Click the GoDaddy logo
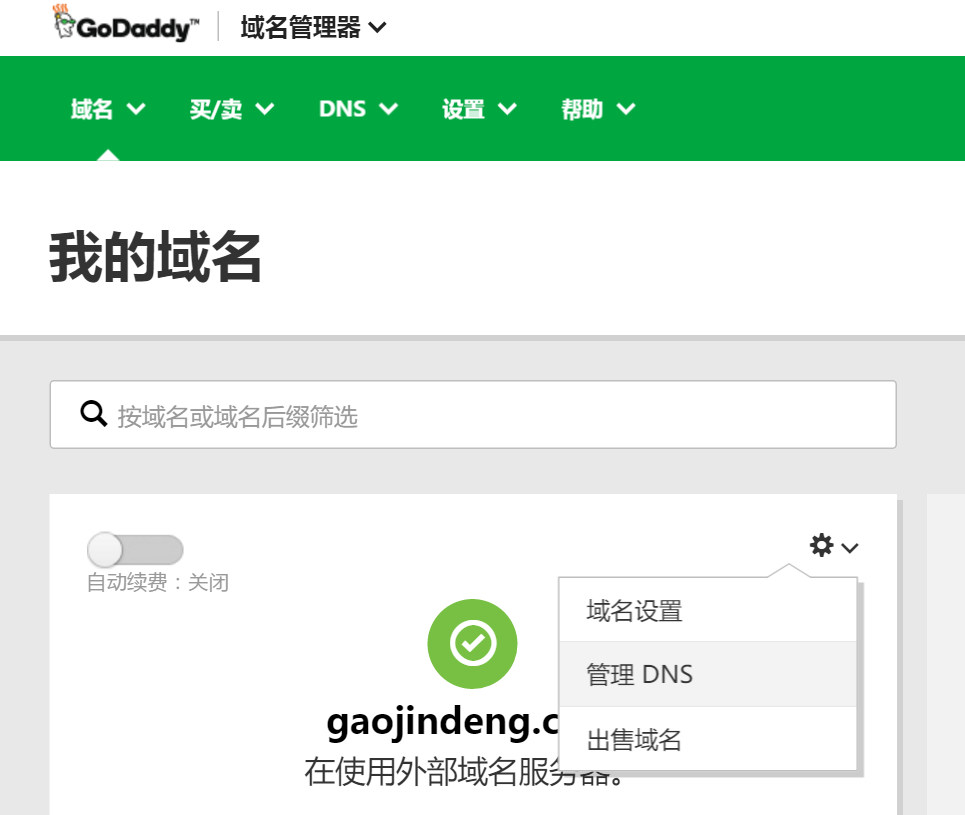965x815 pixels. point(126,23)
